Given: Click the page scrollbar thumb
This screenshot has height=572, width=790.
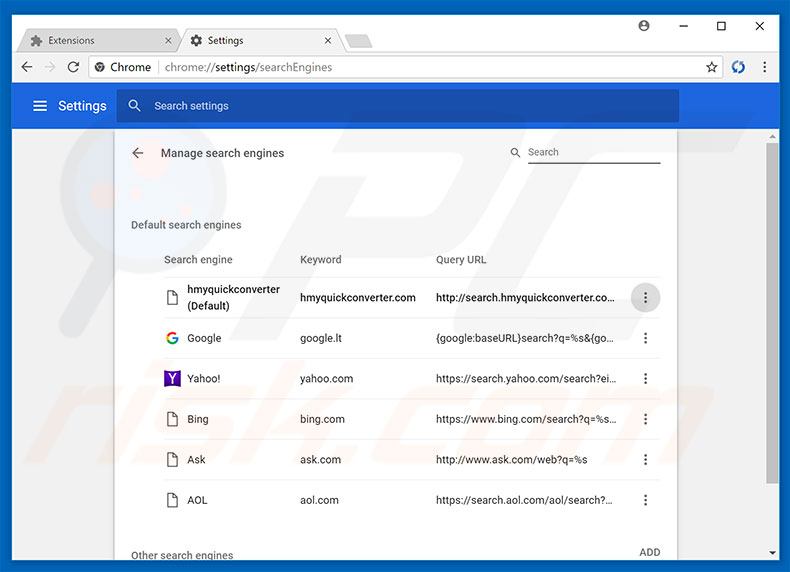Looking at the screenshot, I should 772,312.
